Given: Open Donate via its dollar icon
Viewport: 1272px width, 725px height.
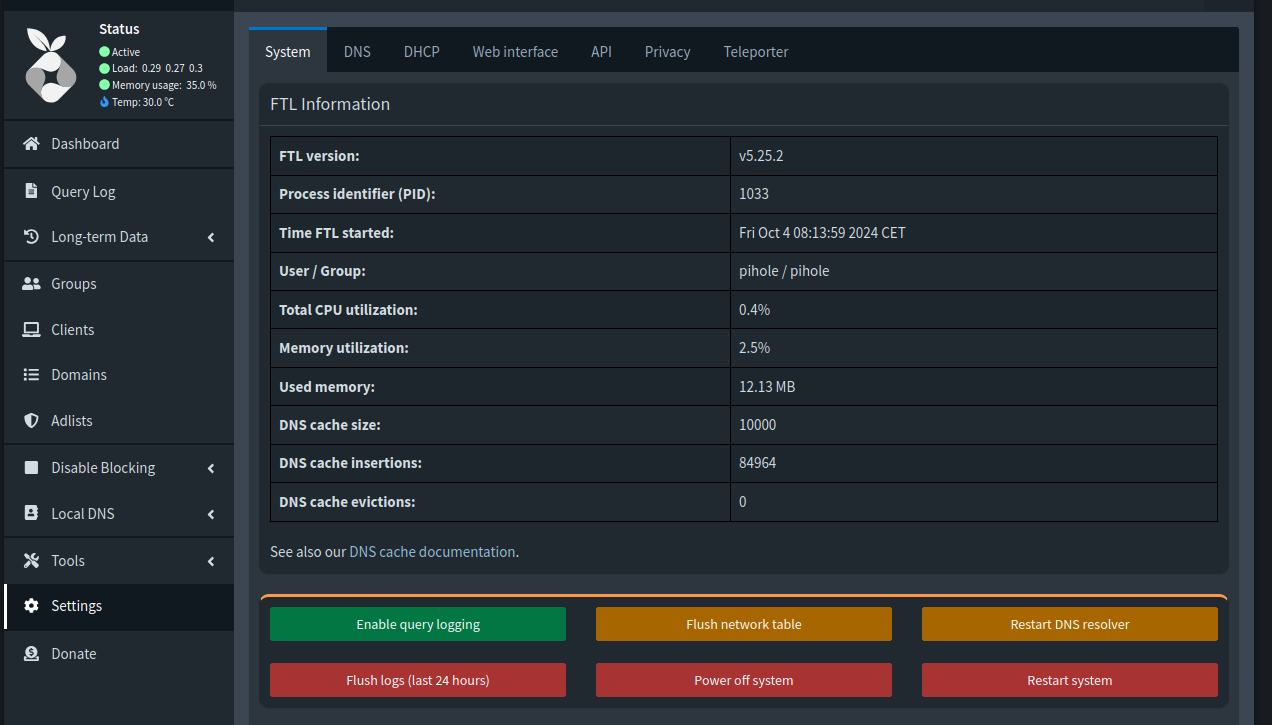Looking at the screenshot, I should (x=31, y=654).
